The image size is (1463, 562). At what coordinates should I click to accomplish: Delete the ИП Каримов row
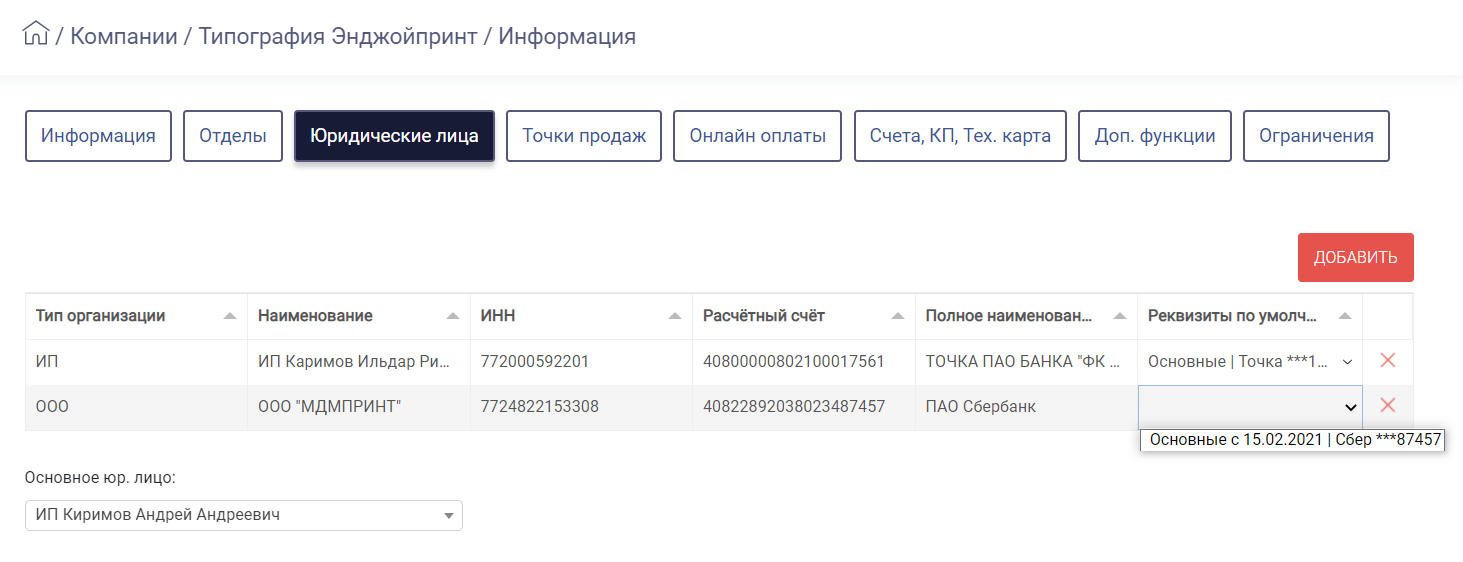click(x=1387, y=360)
